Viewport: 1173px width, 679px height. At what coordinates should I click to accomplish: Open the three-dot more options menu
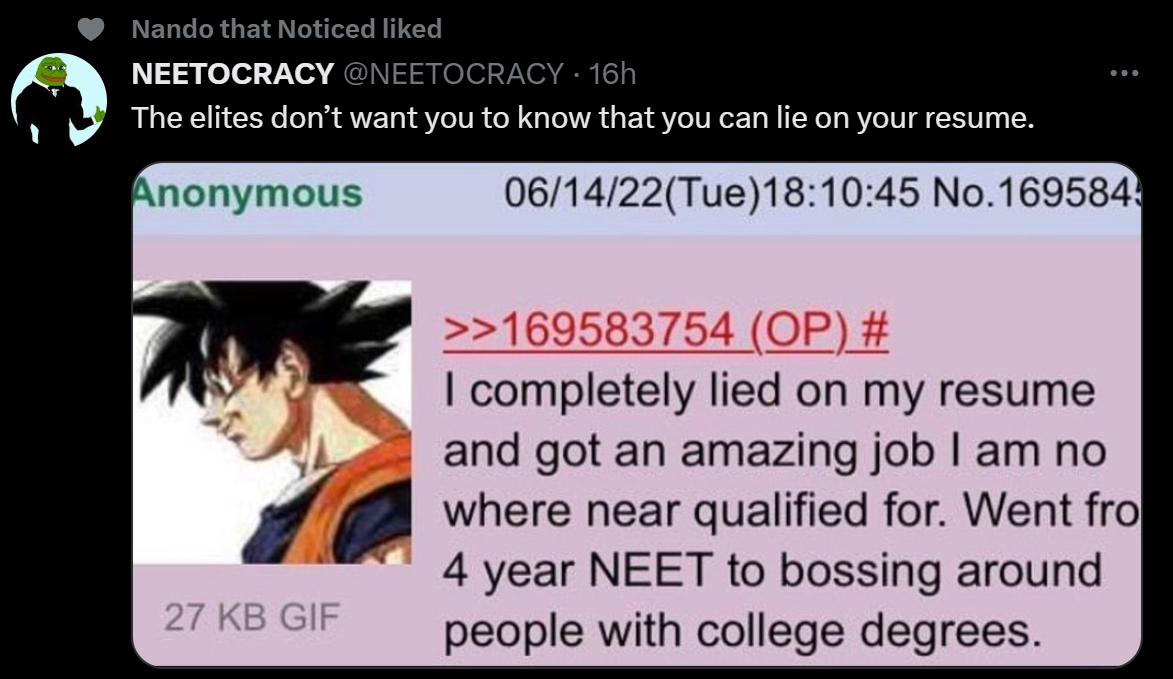pyautogui.click(x=1124, y=73)
